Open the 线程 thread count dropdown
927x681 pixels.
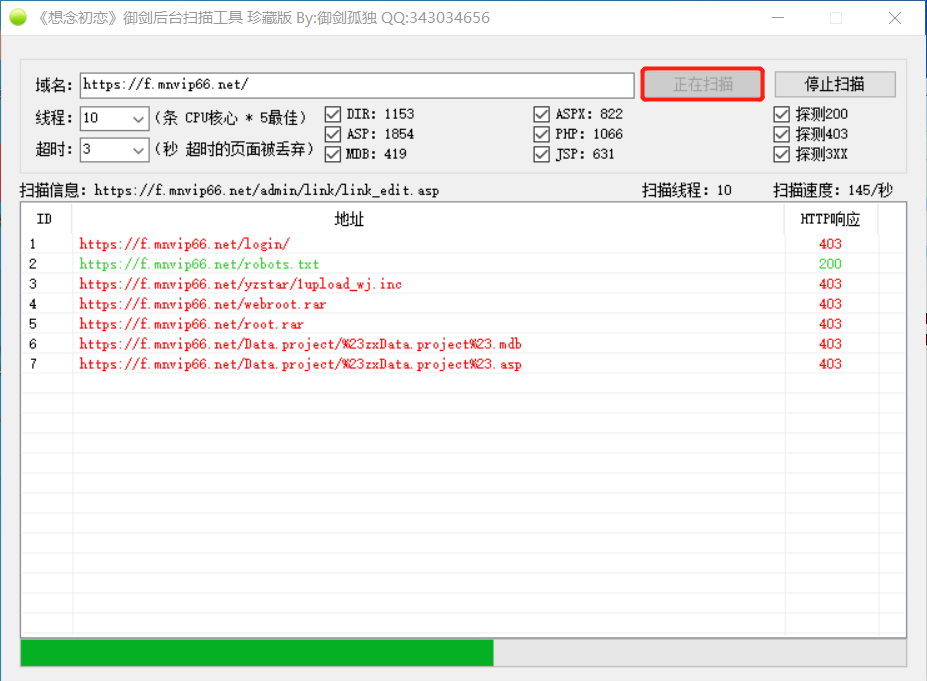tap(138, 118)
